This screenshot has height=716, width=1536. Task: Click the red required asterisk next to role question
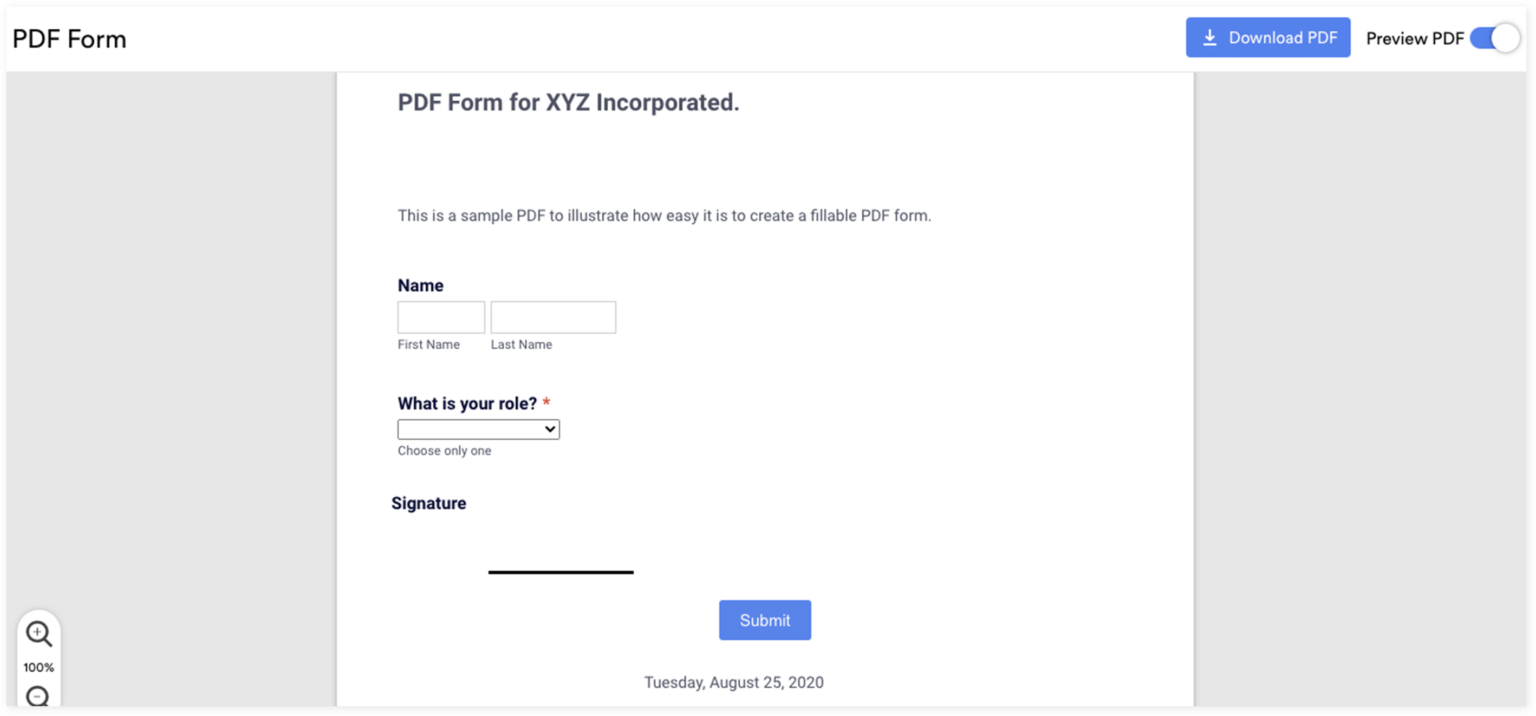pyautogui.click(x=546, y=401)
